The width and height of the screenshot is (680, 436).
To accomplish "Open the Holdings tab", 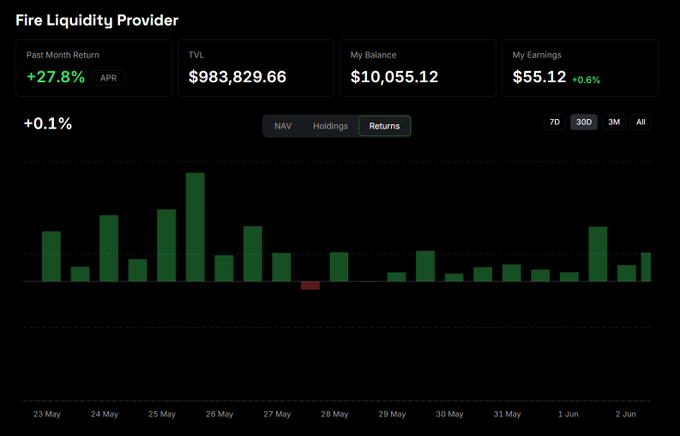I will [330, 126].
